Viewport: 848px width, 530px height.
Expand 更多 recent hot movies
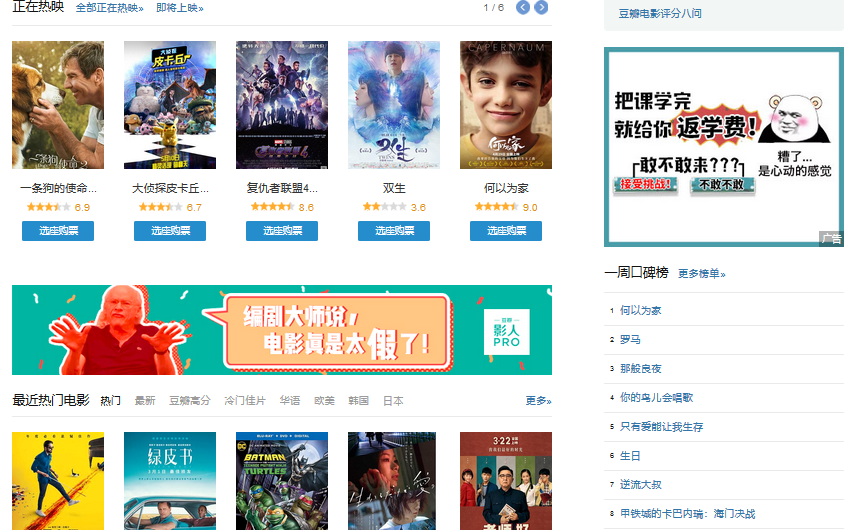(538, 401)
